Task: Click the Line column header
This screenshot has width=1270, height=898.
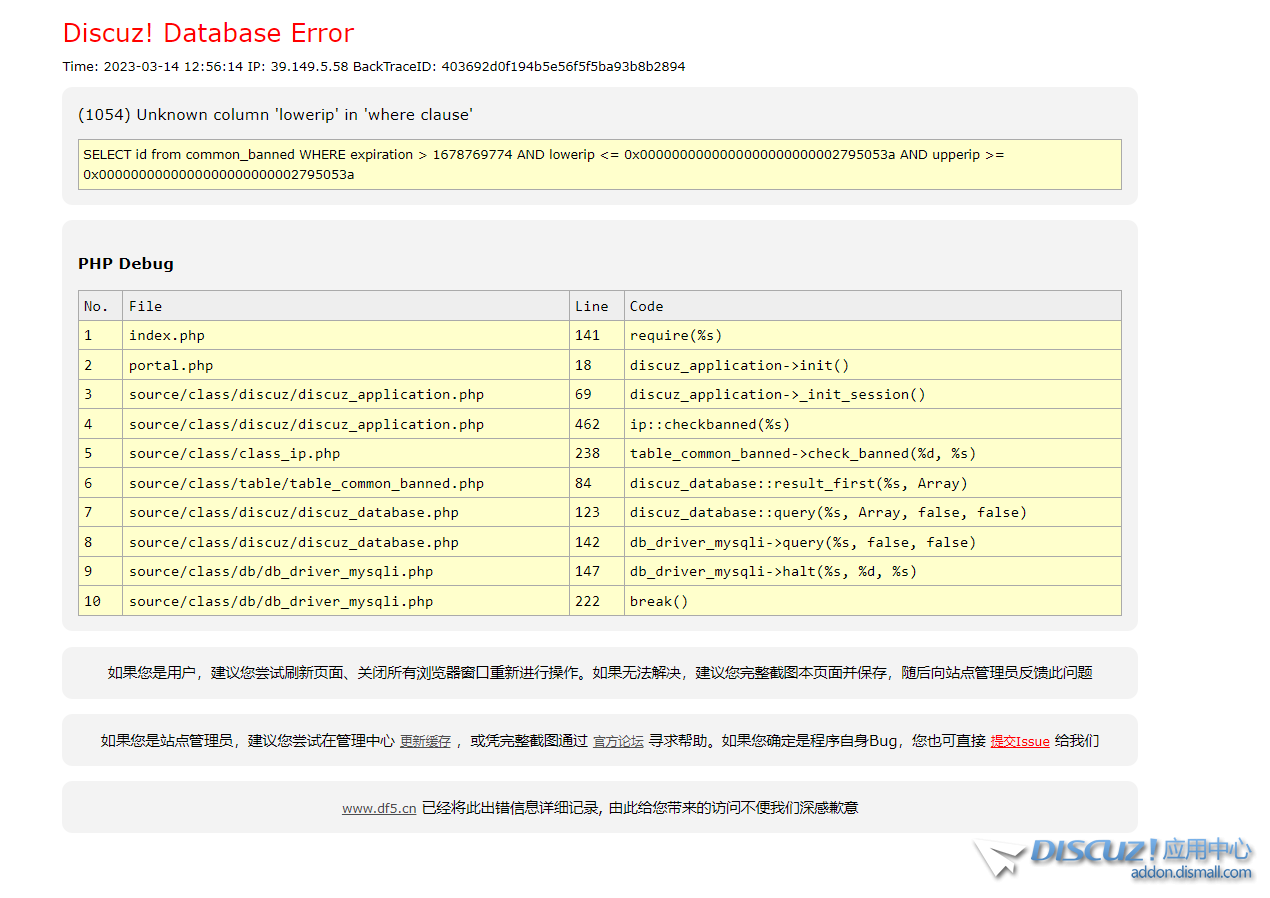Action: click(592, 305)
